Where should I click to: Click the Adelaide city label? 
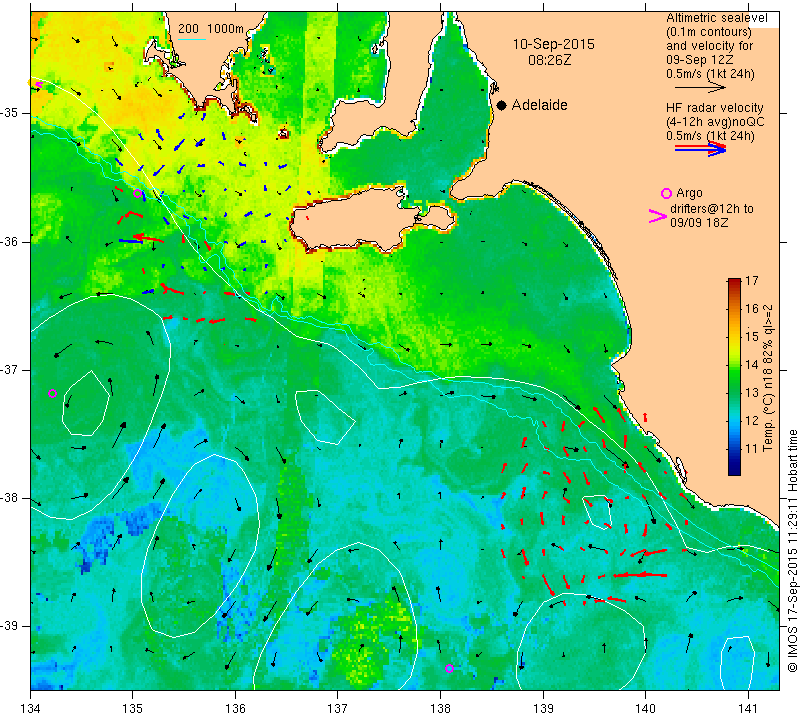[539, 105]
